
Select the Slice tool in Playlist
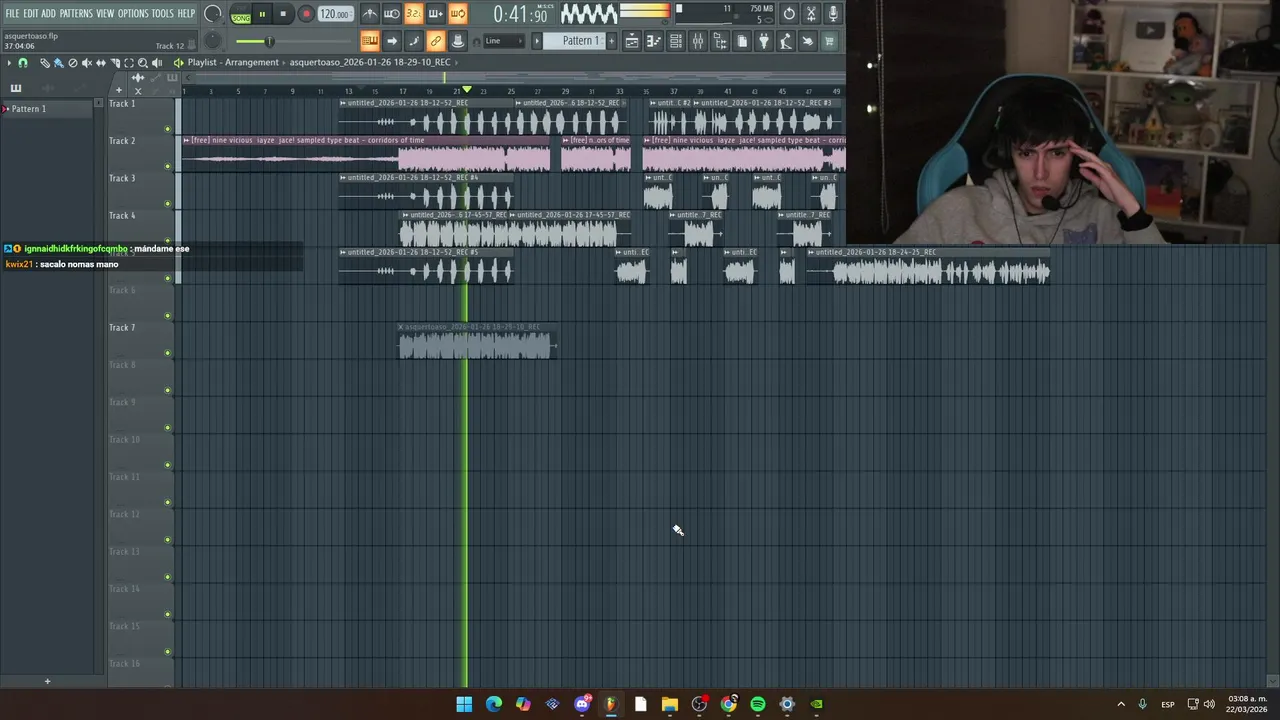pos(115,63)
